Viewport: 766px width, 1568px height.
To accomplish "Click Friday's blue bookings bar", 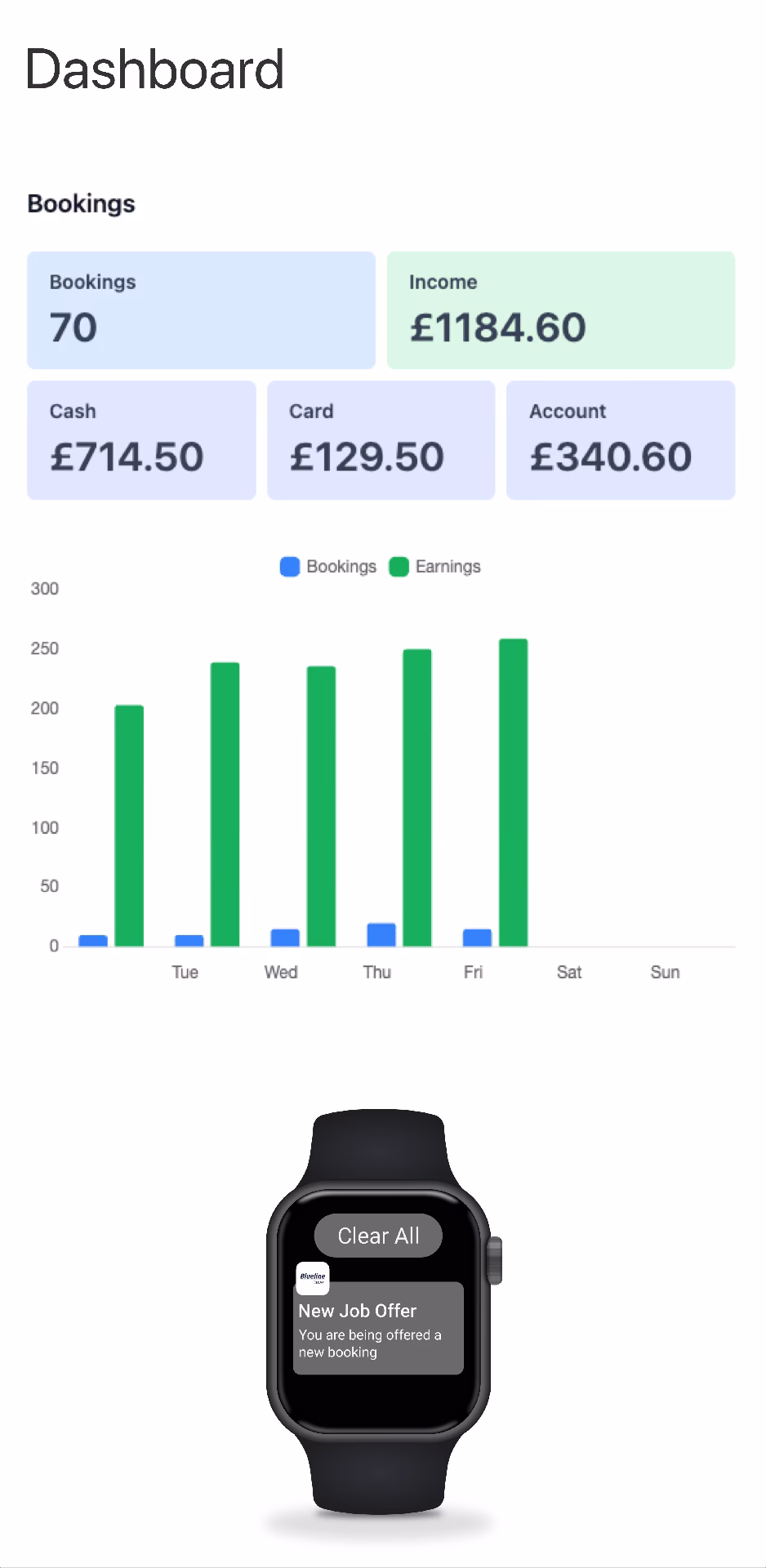I will point(477,938).
